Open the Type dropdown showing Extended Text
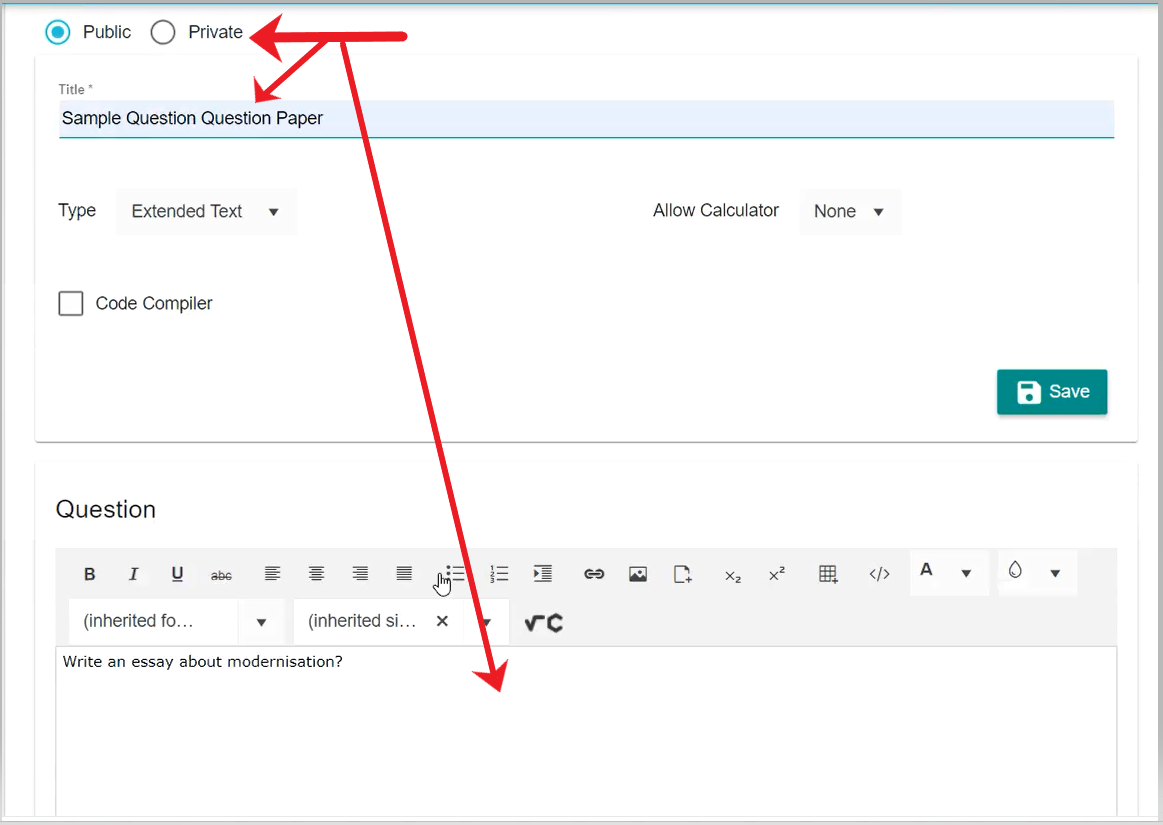The width and height of the screenshot is (1163, 825). tap(206, 211)
